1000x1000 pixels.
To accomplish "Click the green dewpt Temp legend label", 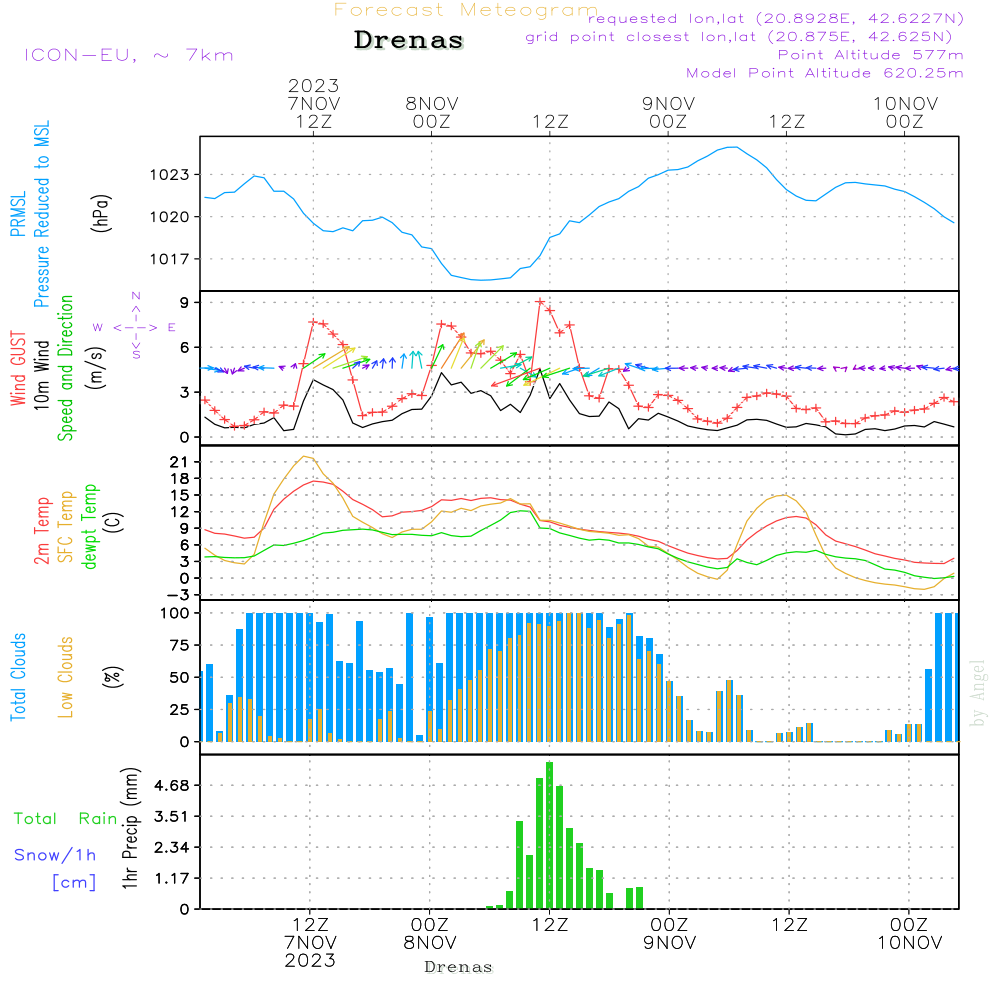I will point(91,527).
